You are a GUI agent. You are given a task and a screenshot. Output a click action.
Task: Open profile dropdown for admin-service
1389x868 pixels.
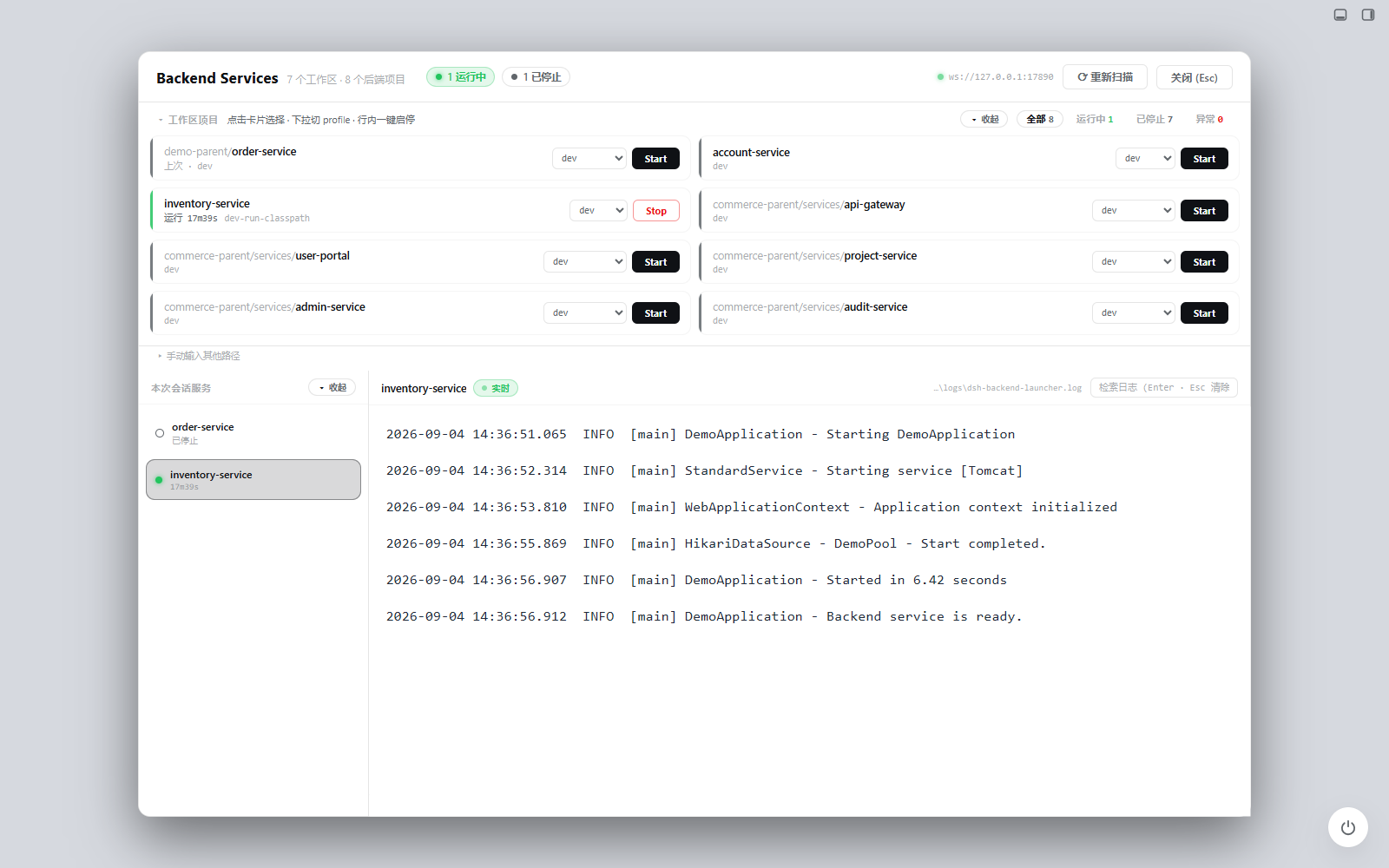[585, 312]
